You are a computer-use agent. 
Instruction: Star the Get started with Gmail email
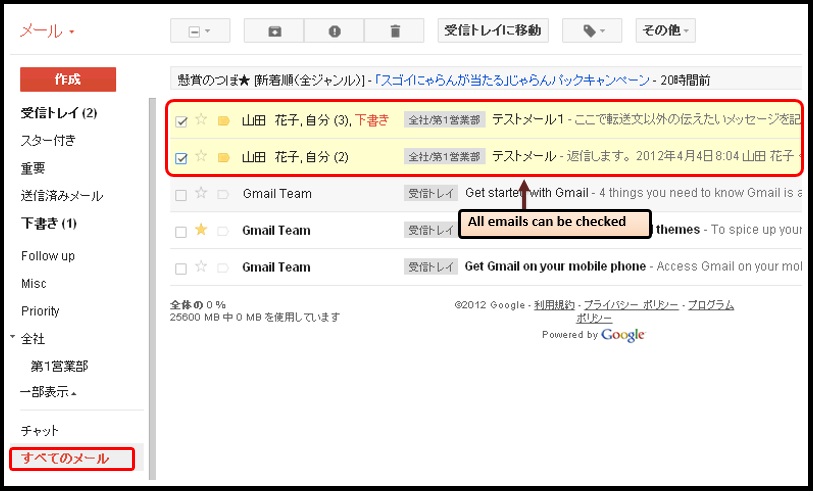201,193
